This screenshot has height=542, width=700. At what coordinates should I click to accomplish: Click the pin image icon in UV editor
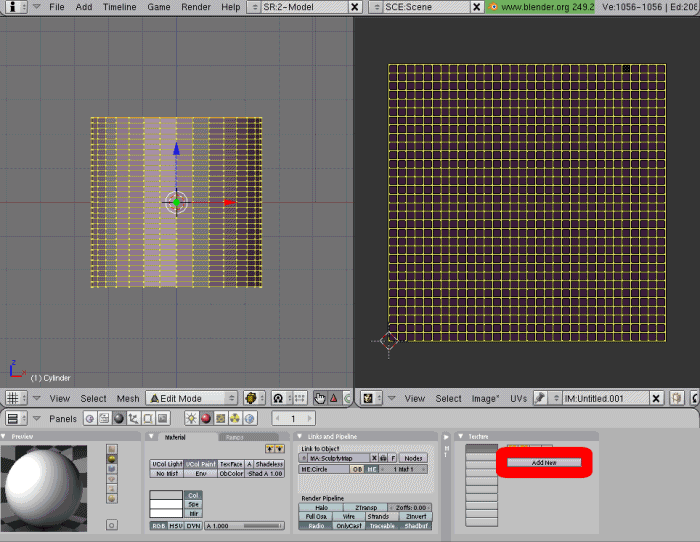point(539,398)
